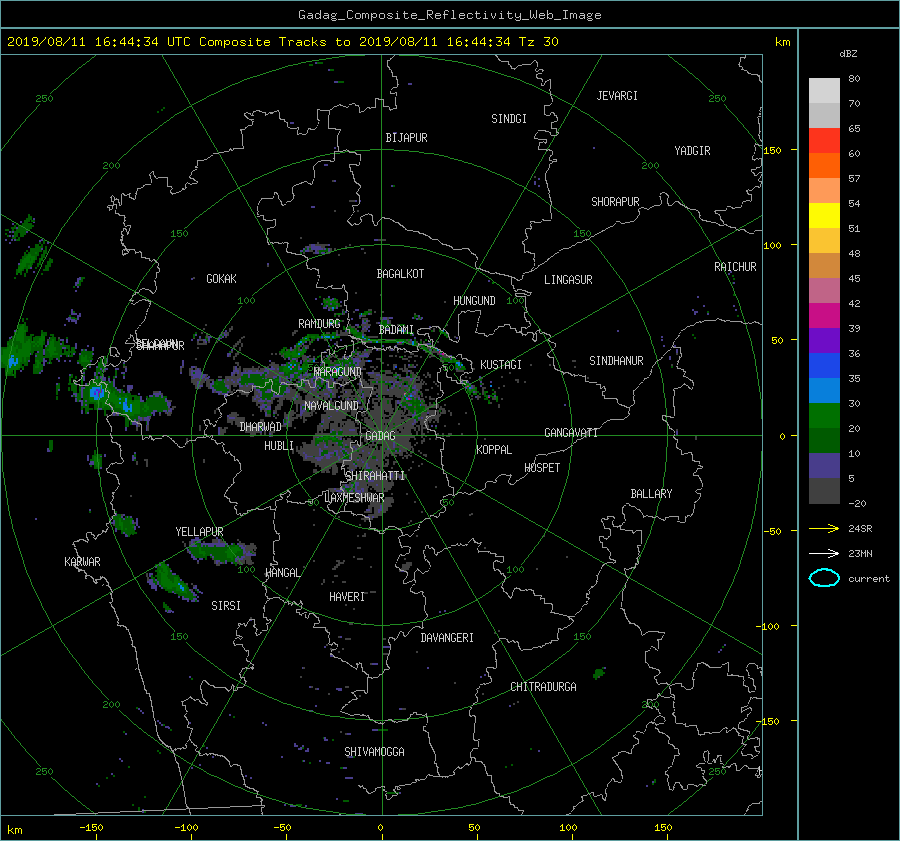Click the Gadag_Composite_Reflectivity_Web_Image title
This screenshot has width=900, height=841.
click(x=449, y=15)
